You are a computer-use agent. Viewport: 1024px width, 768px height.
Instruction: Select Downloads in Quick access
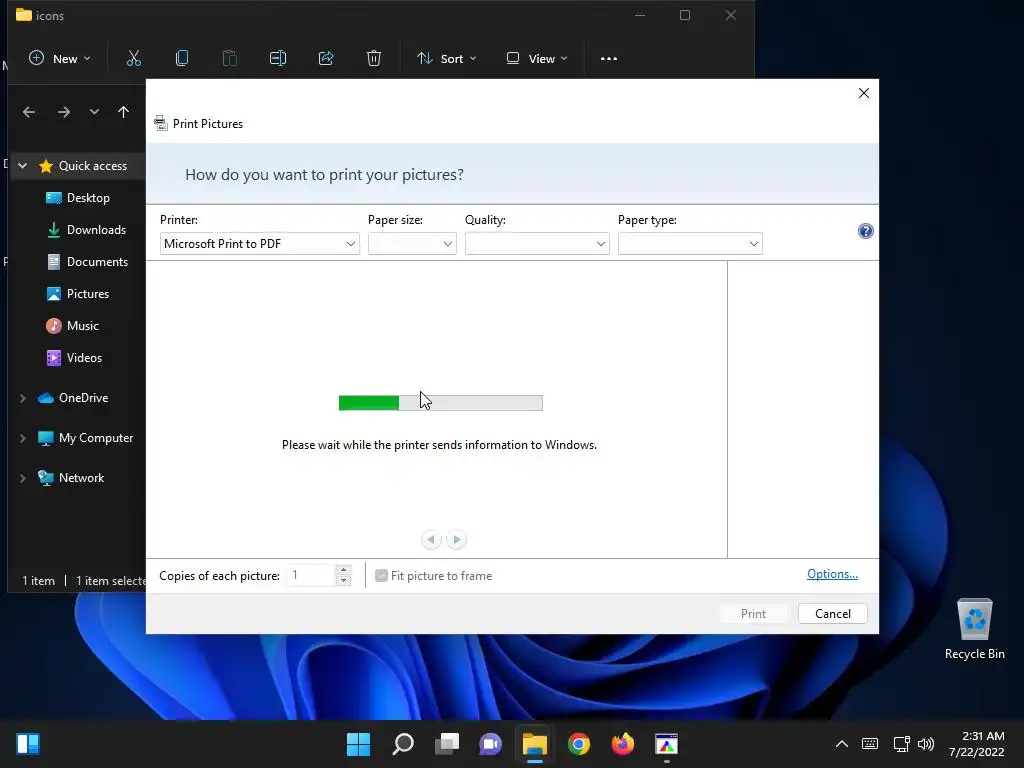86,230
